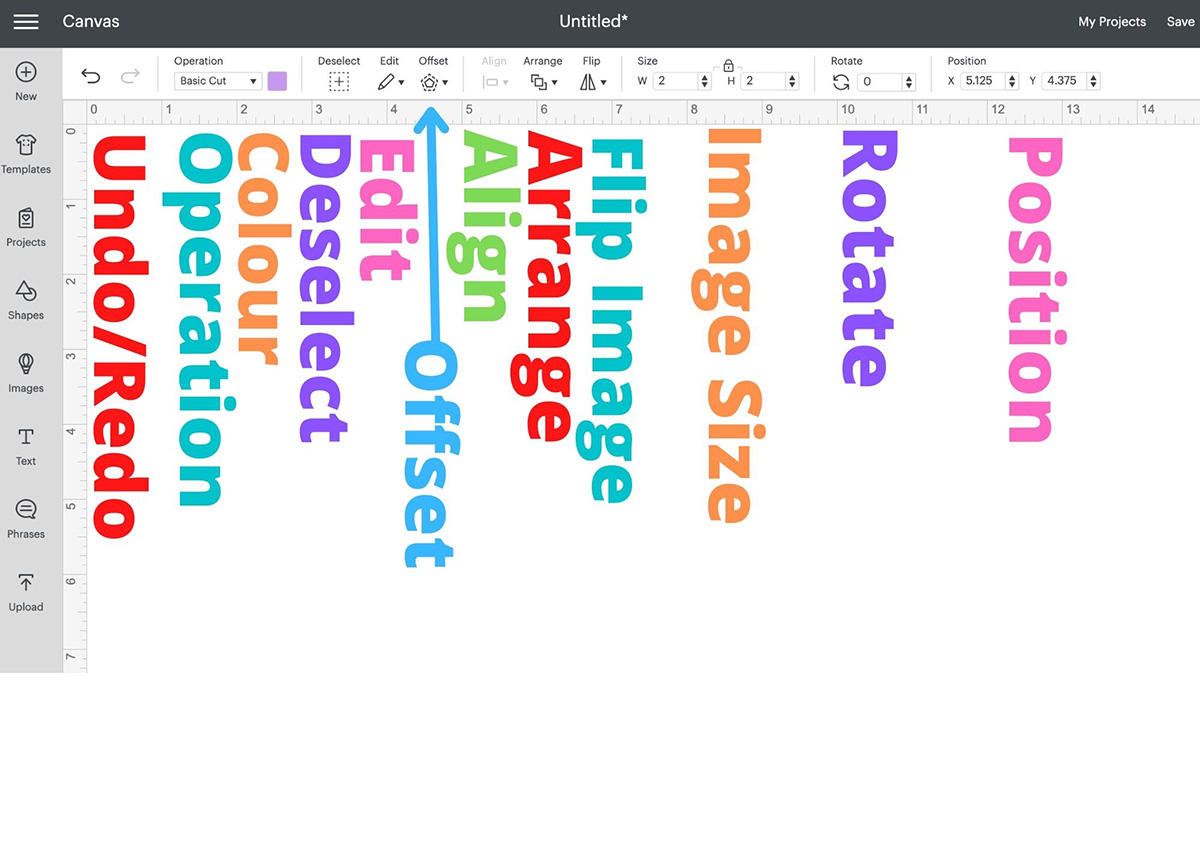
Task: Open the Images library
Action: [x=26, y=374]
